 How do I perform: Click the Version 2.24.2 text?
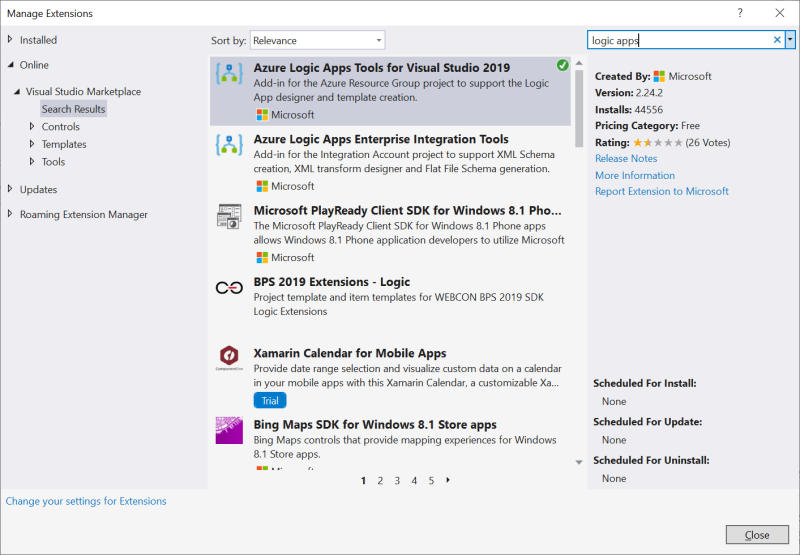click(x=629, y=93)
